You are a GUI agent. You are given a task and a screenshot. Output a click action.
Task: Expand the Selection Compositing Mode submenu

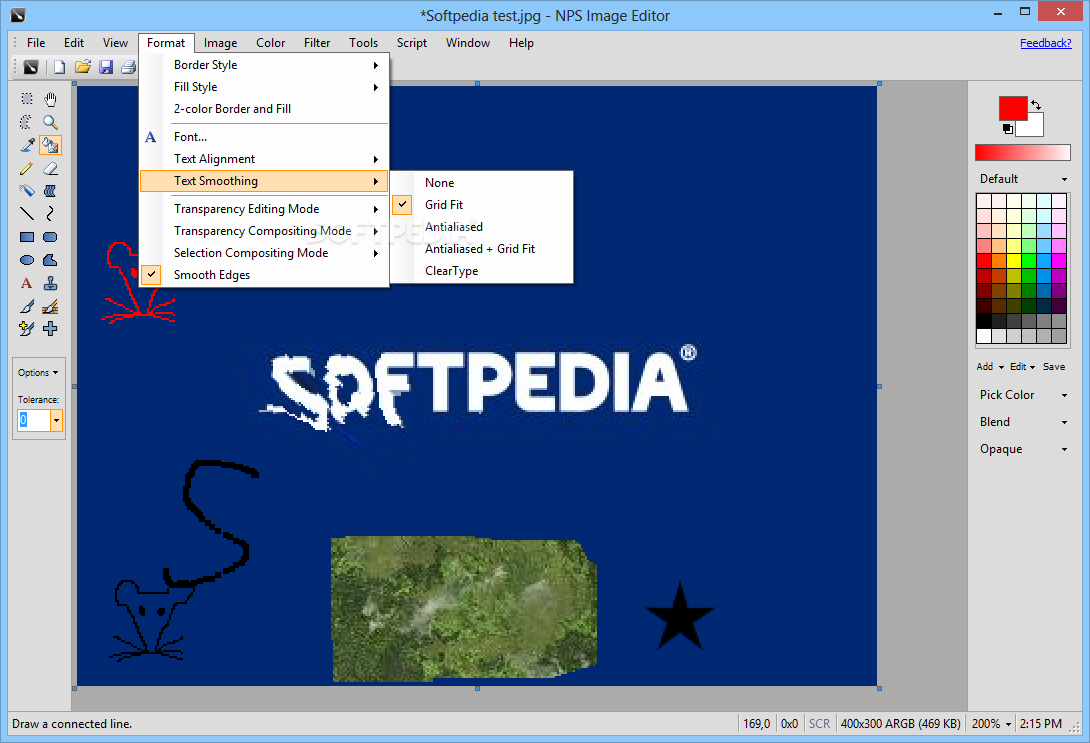264,253
